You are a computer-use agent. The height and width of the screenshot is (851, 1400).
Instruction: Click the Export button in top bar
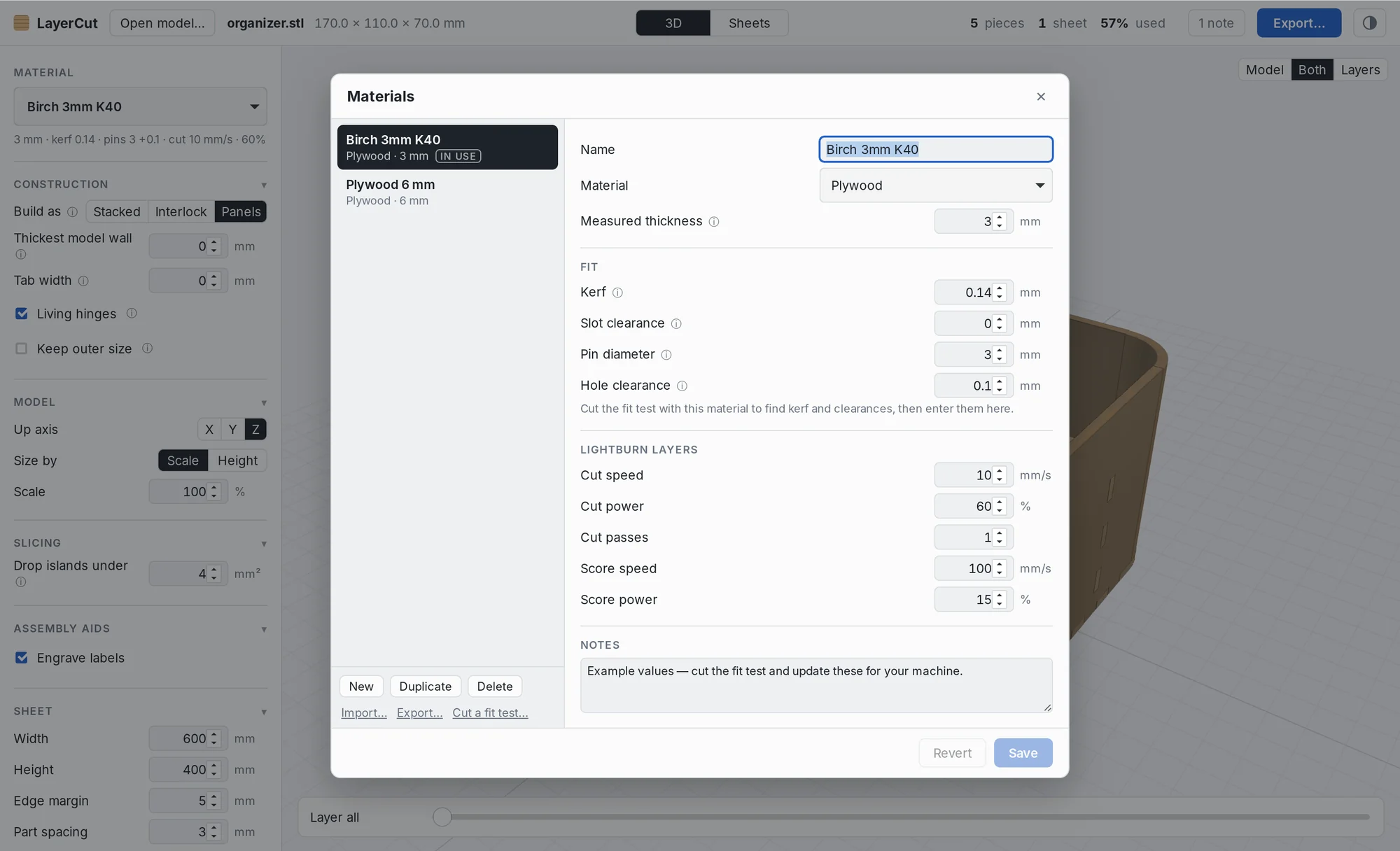pyautogui.click(x=1298, y=23)
